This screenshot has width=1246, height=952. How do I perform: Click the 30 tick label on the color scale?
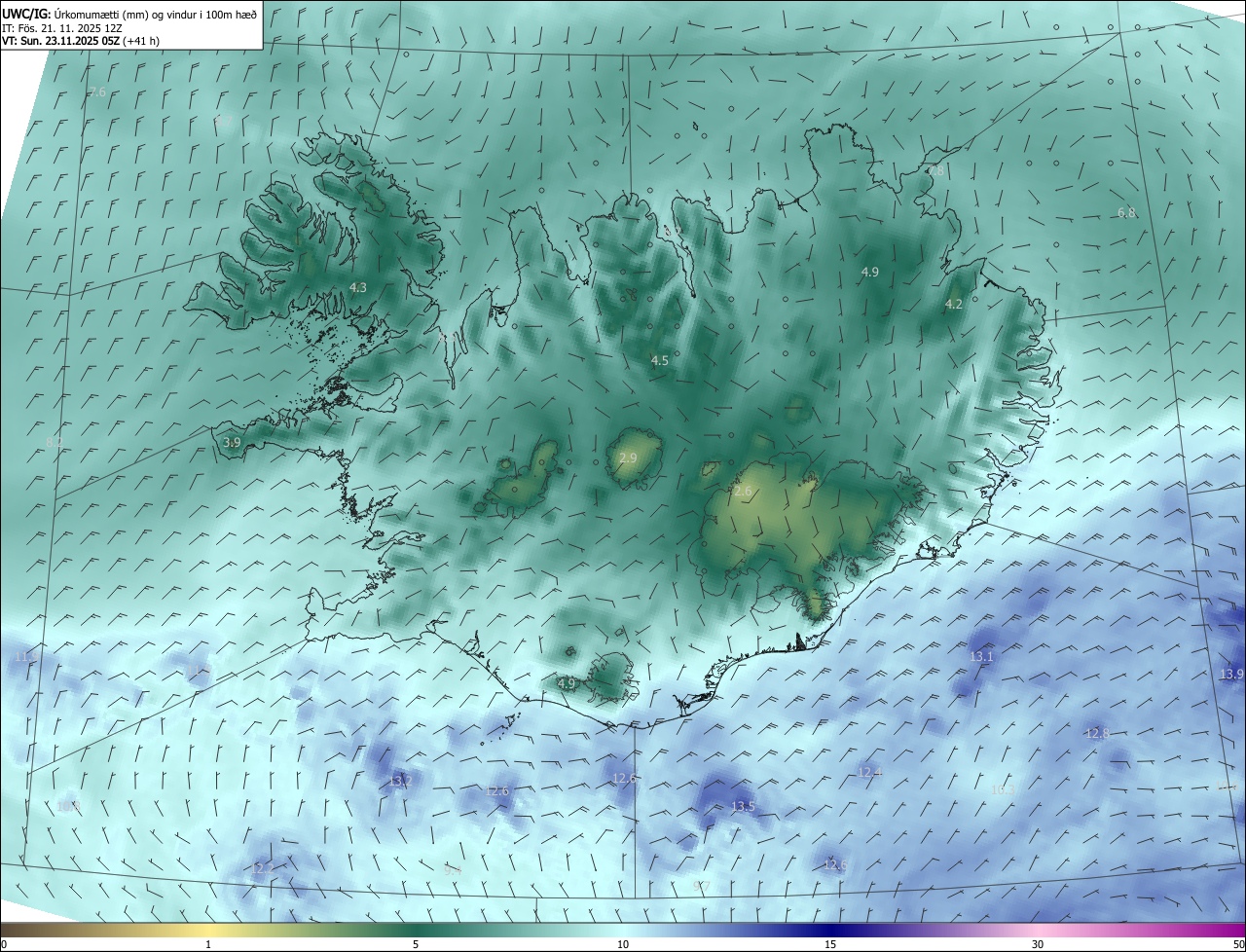(x=1038, y=944)
